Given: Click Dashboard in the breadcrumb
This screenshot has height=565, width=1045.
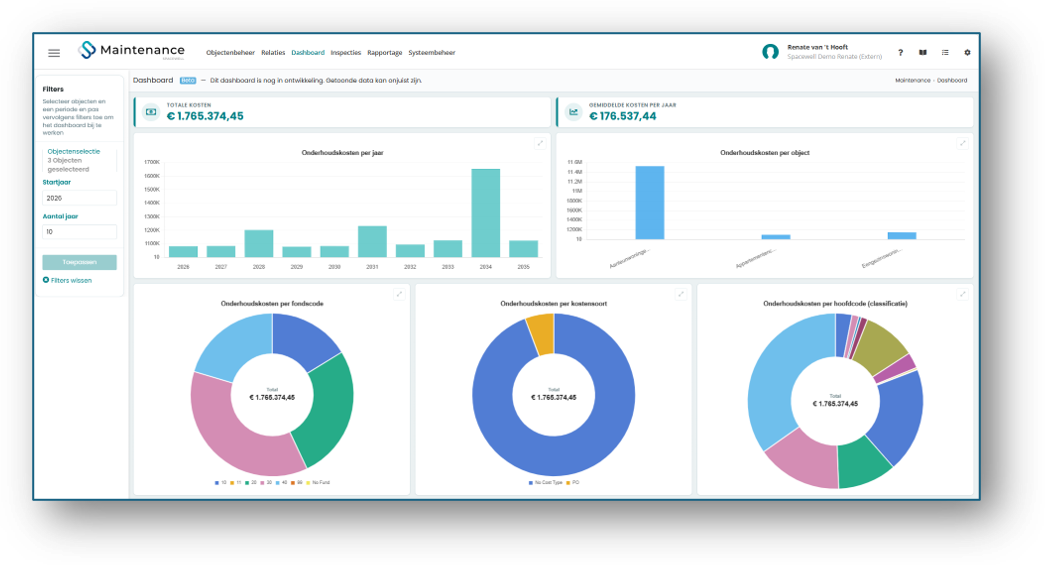Looking at the screenshot, I should point(952,81).
